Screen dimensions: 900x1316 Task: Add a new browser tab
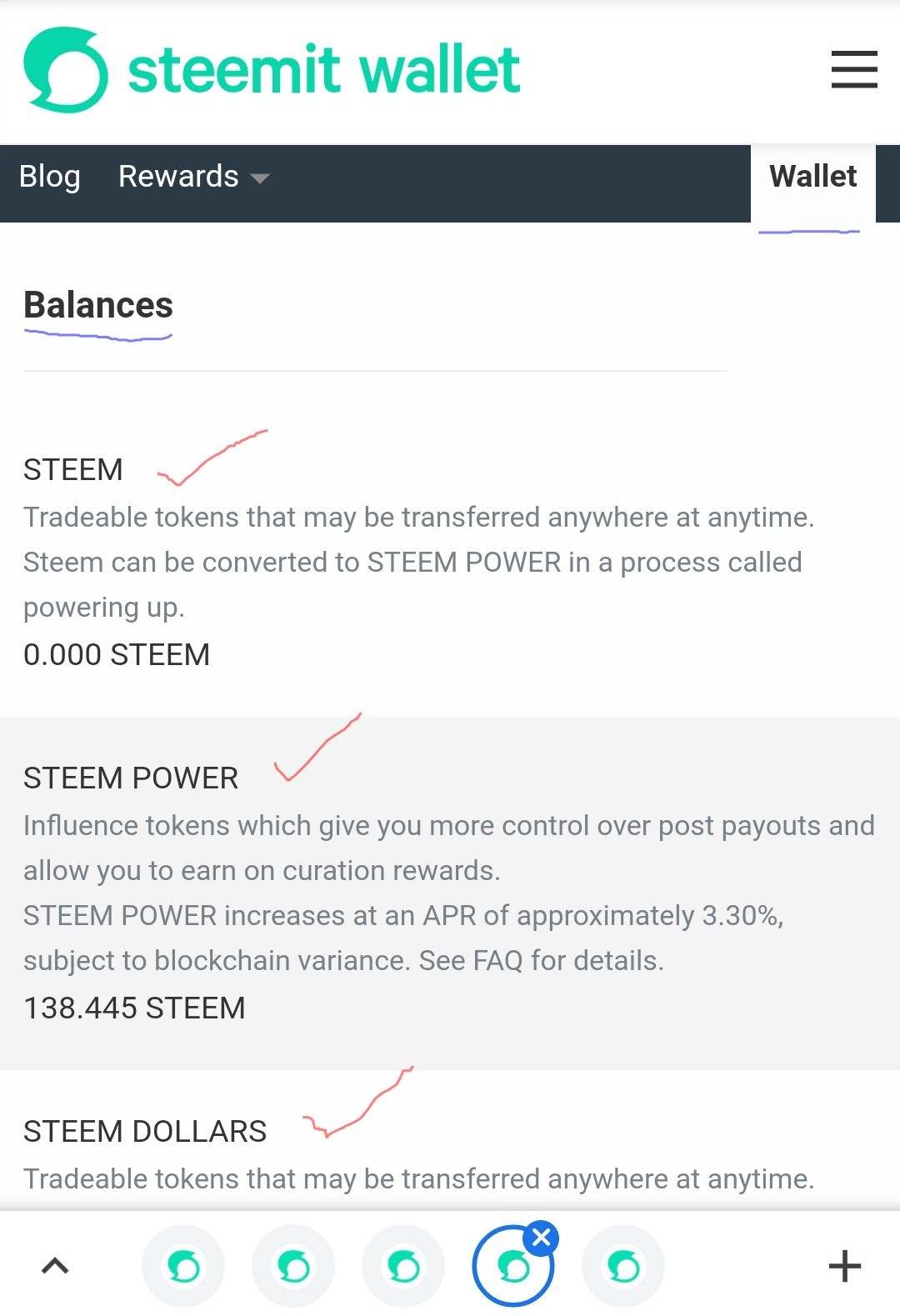(x=844, y=1266)
